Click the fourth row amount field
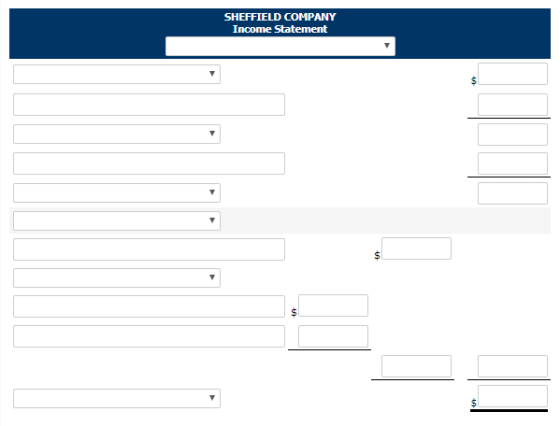The image size is (560, 426). [512, 163]
